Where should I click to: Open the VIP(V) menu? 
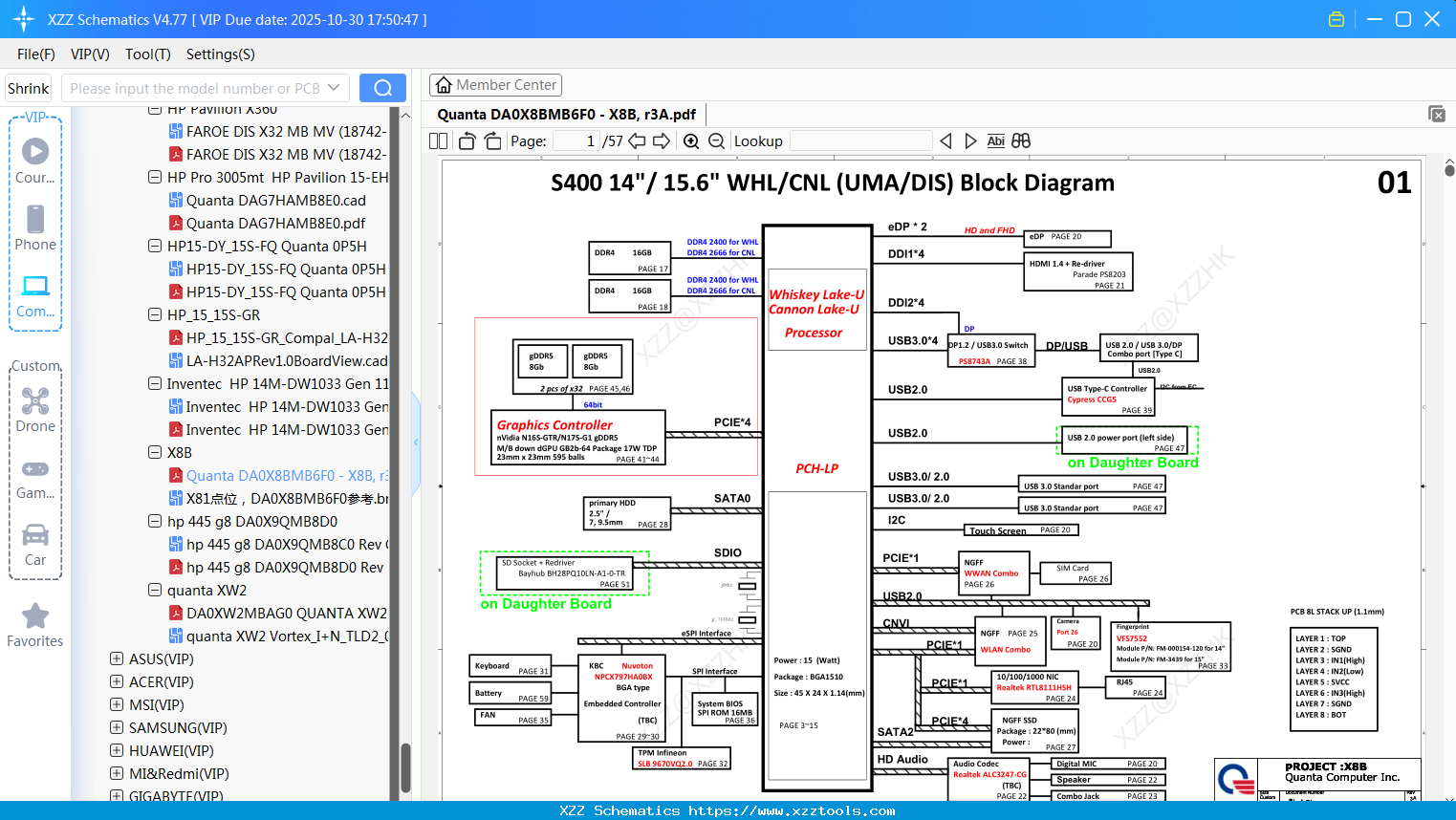pyautogui.click(x=90, y=54)
